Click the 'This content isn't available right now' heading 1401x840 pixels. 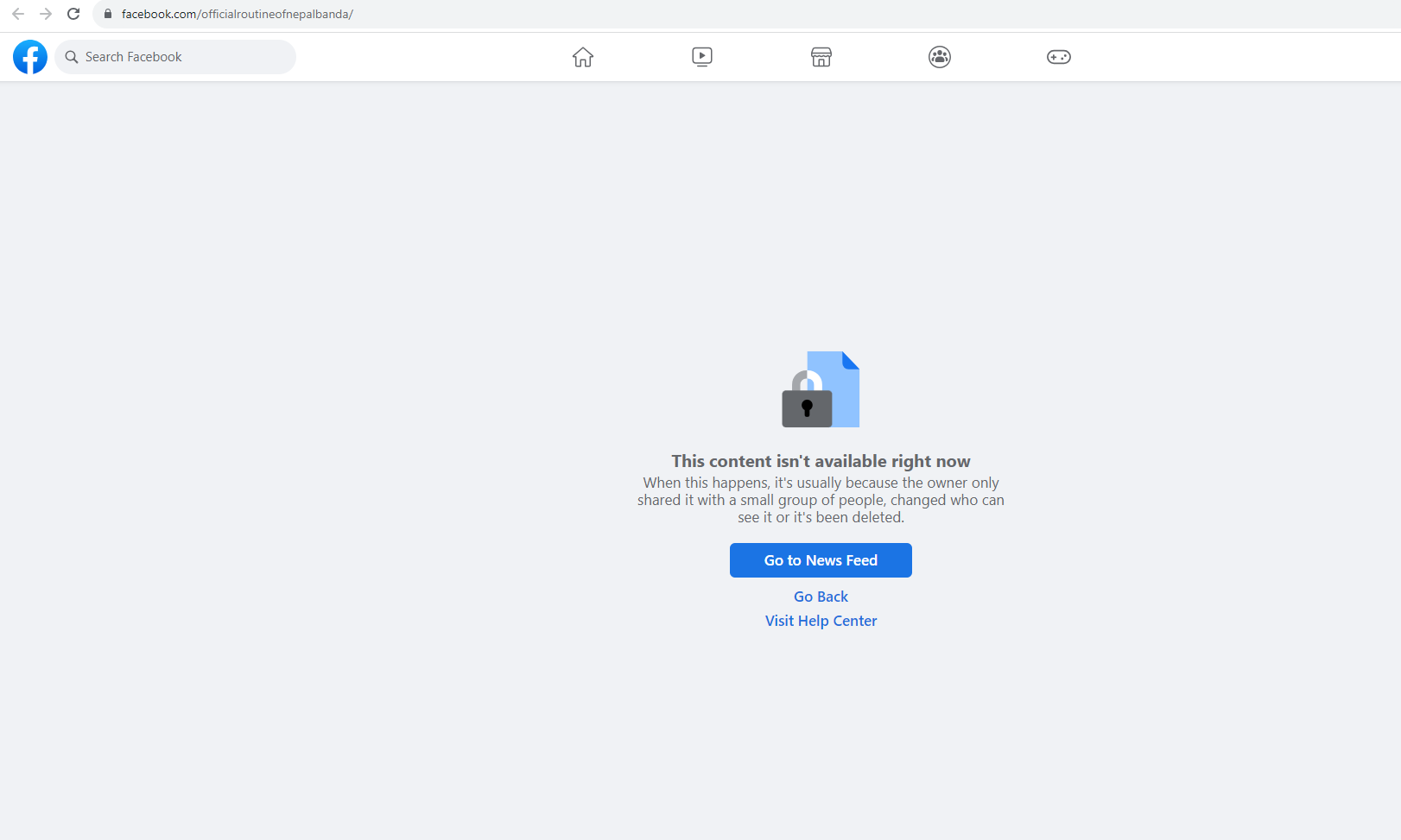[821, 461]
